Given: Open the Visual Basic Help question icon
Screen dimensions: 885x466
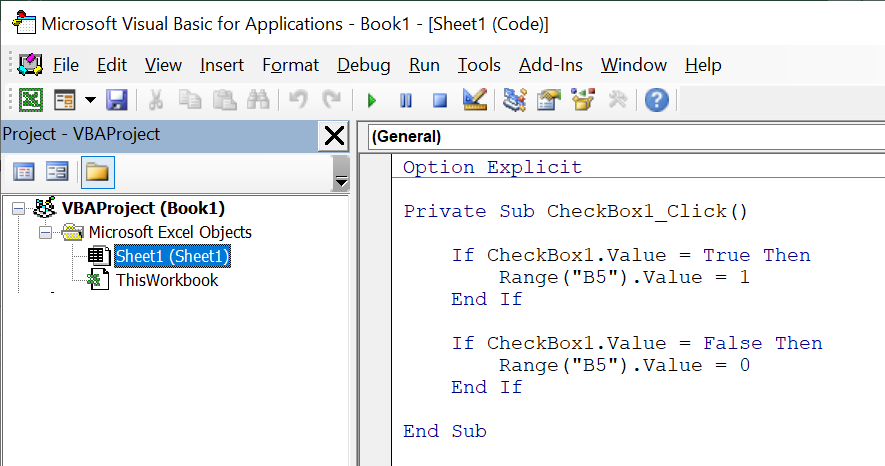Looking at the screenshot, I should (x=656, y=100).
